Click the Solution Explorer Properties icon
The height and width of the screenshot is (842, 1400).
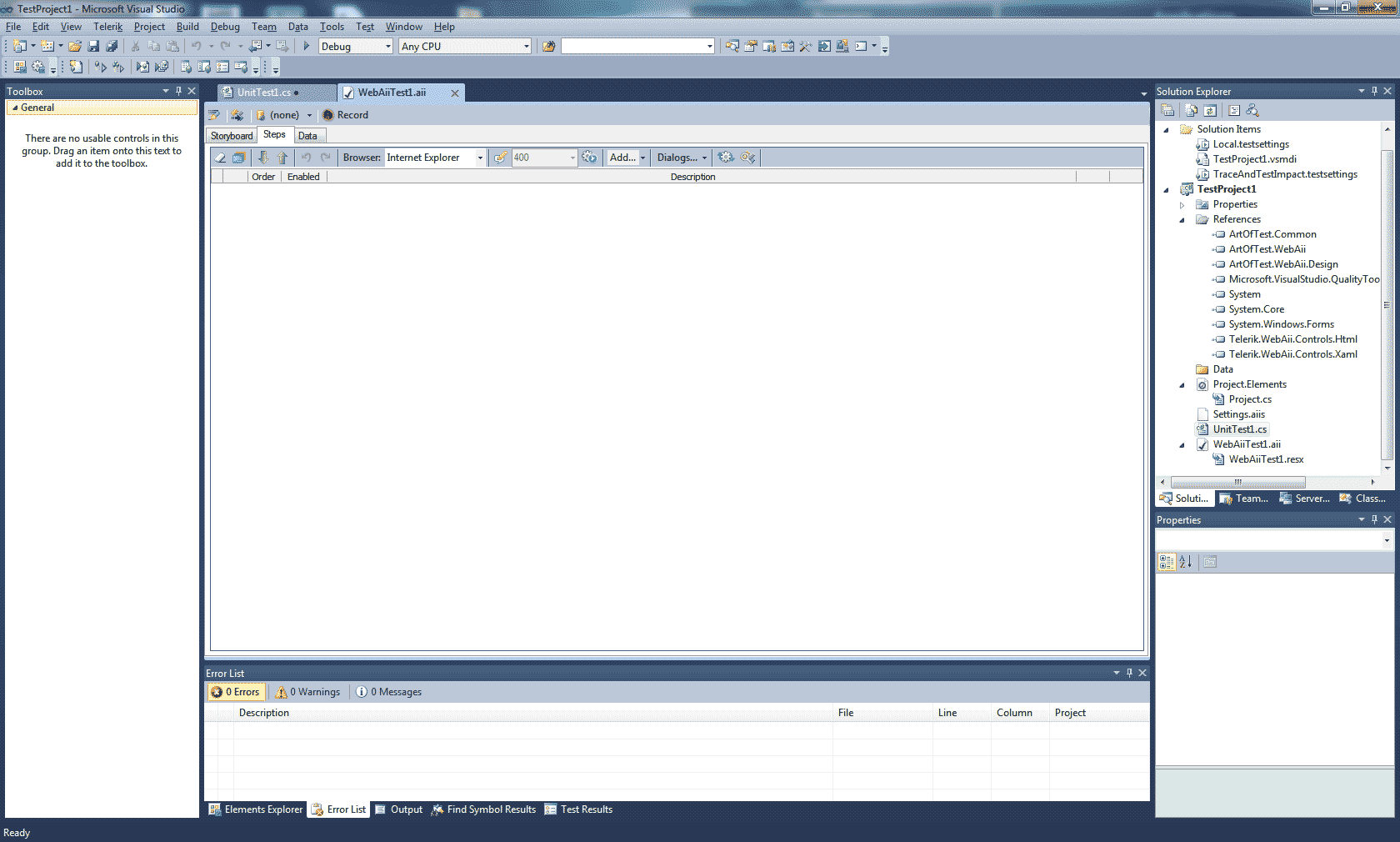tap(1167, 110)
